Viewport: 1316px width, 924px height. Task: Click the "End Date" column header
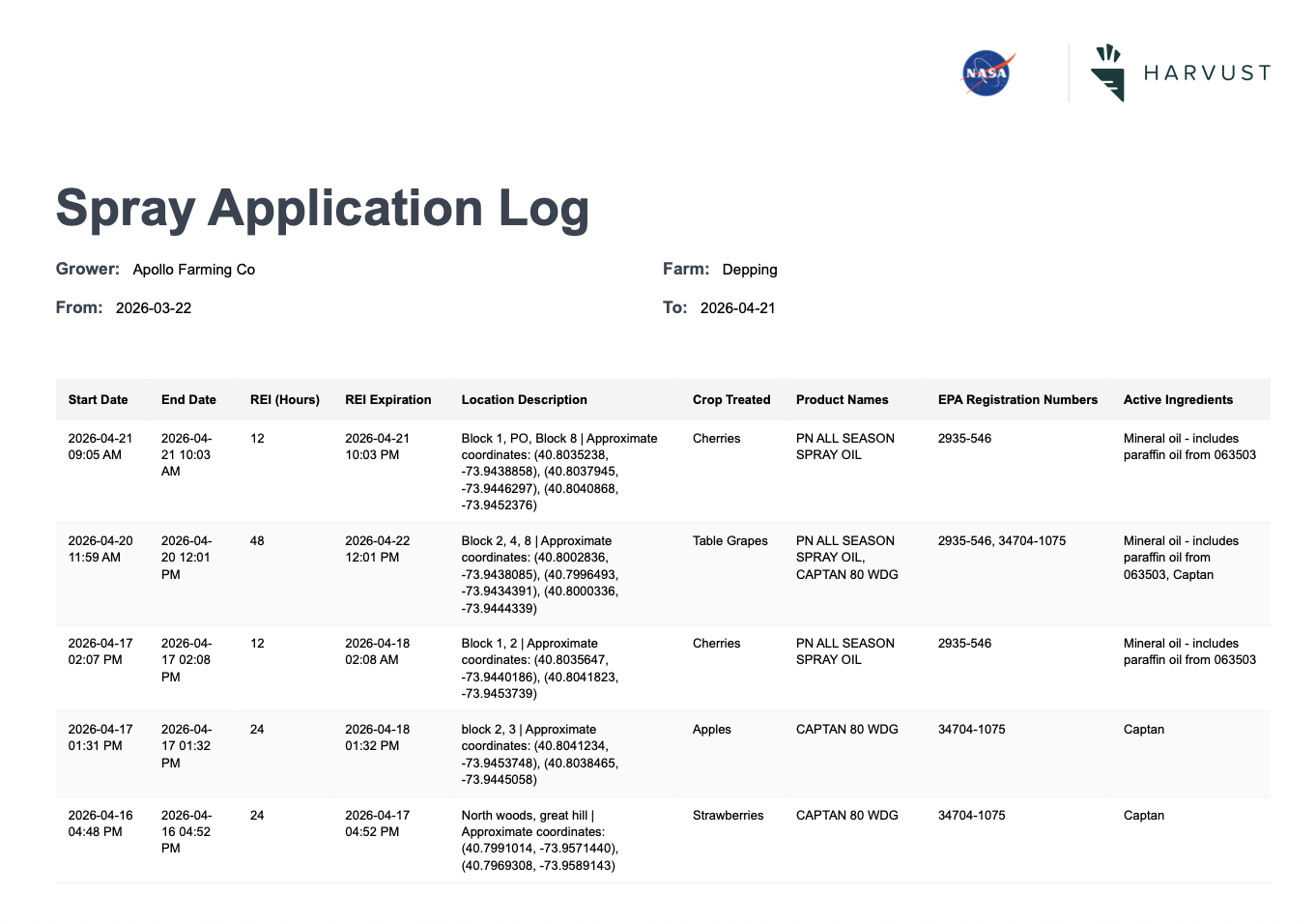click(188, 399)
